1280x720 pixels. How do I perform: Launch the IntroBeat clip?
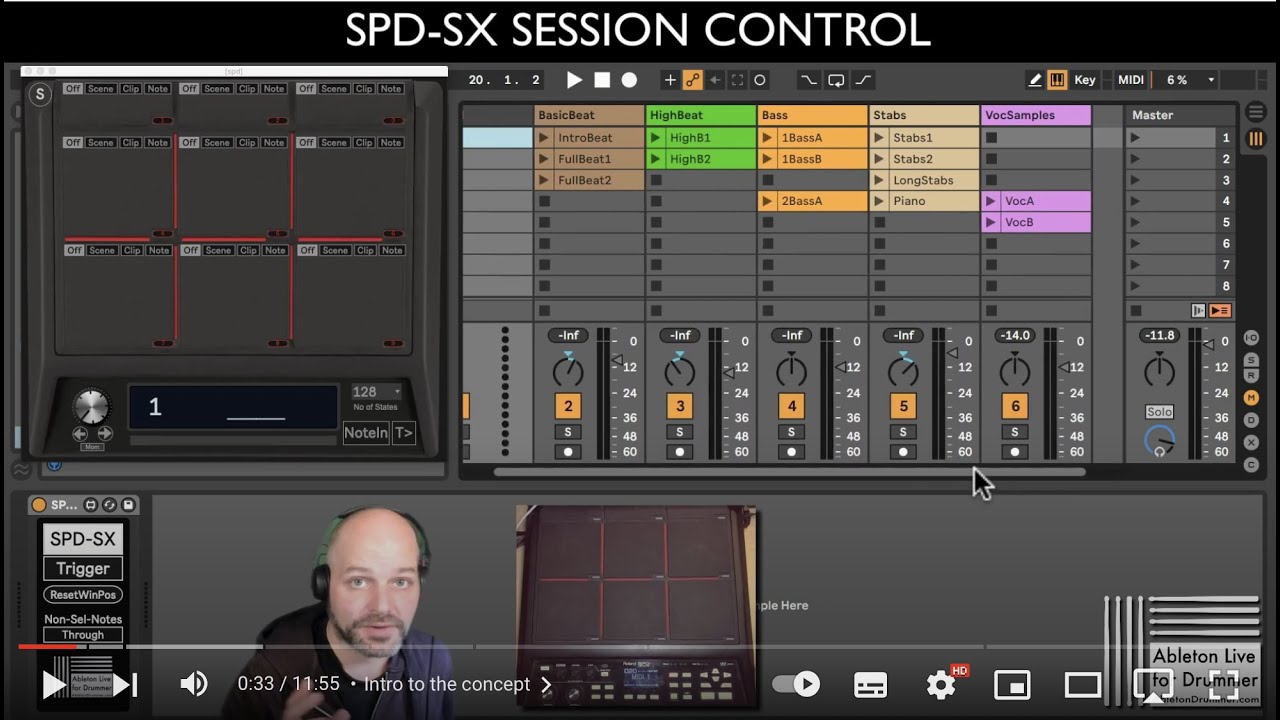pyautogui.click(x=544, y=138)
